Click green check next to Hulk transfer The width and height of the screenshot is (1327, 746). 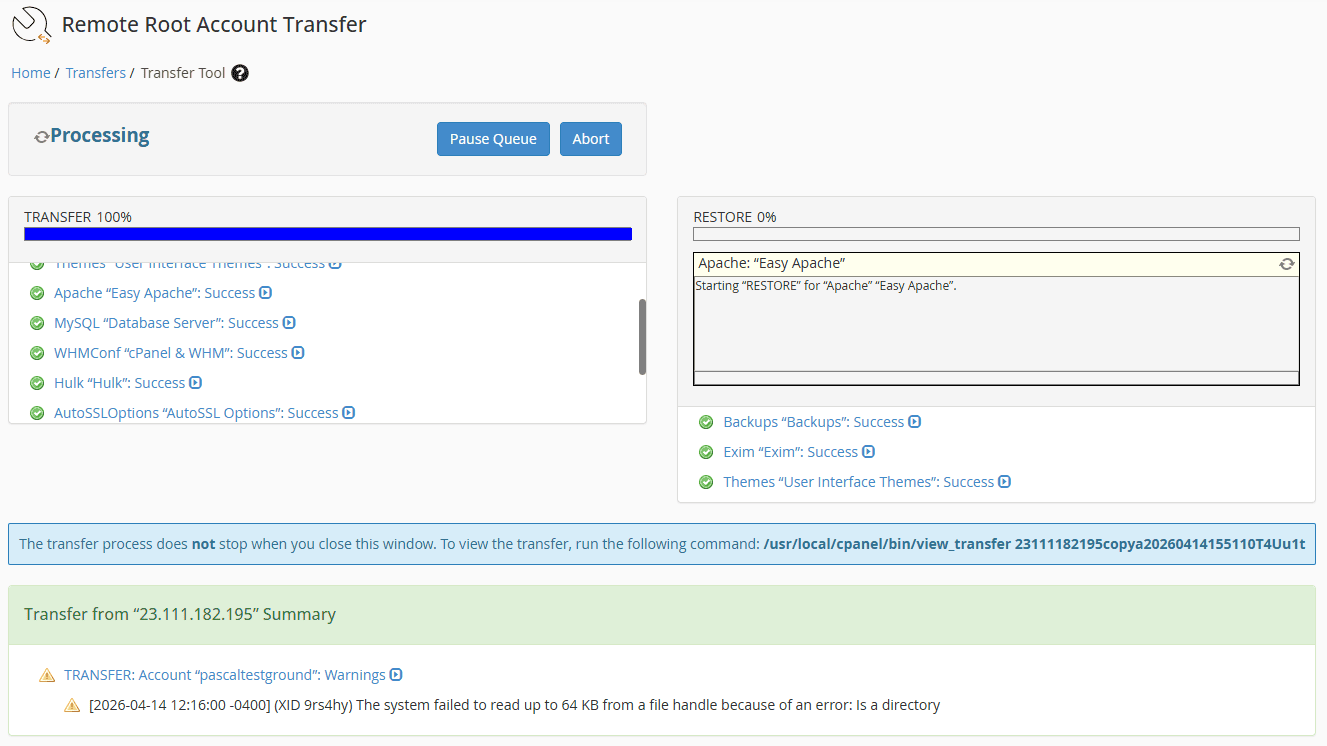point(37,382)
